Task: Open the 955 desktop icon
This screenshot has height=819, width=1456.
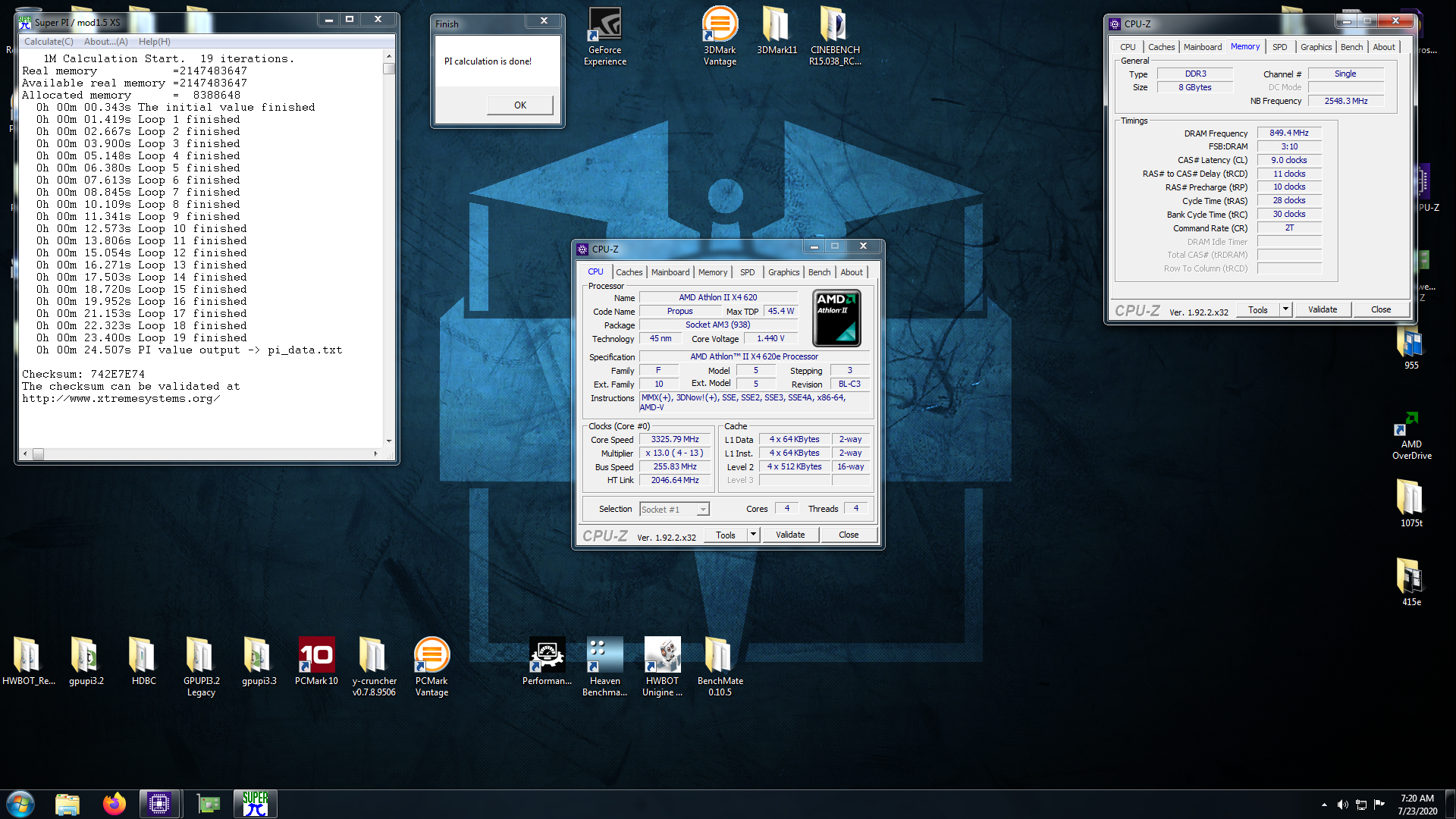Action: pos(1411,349)
